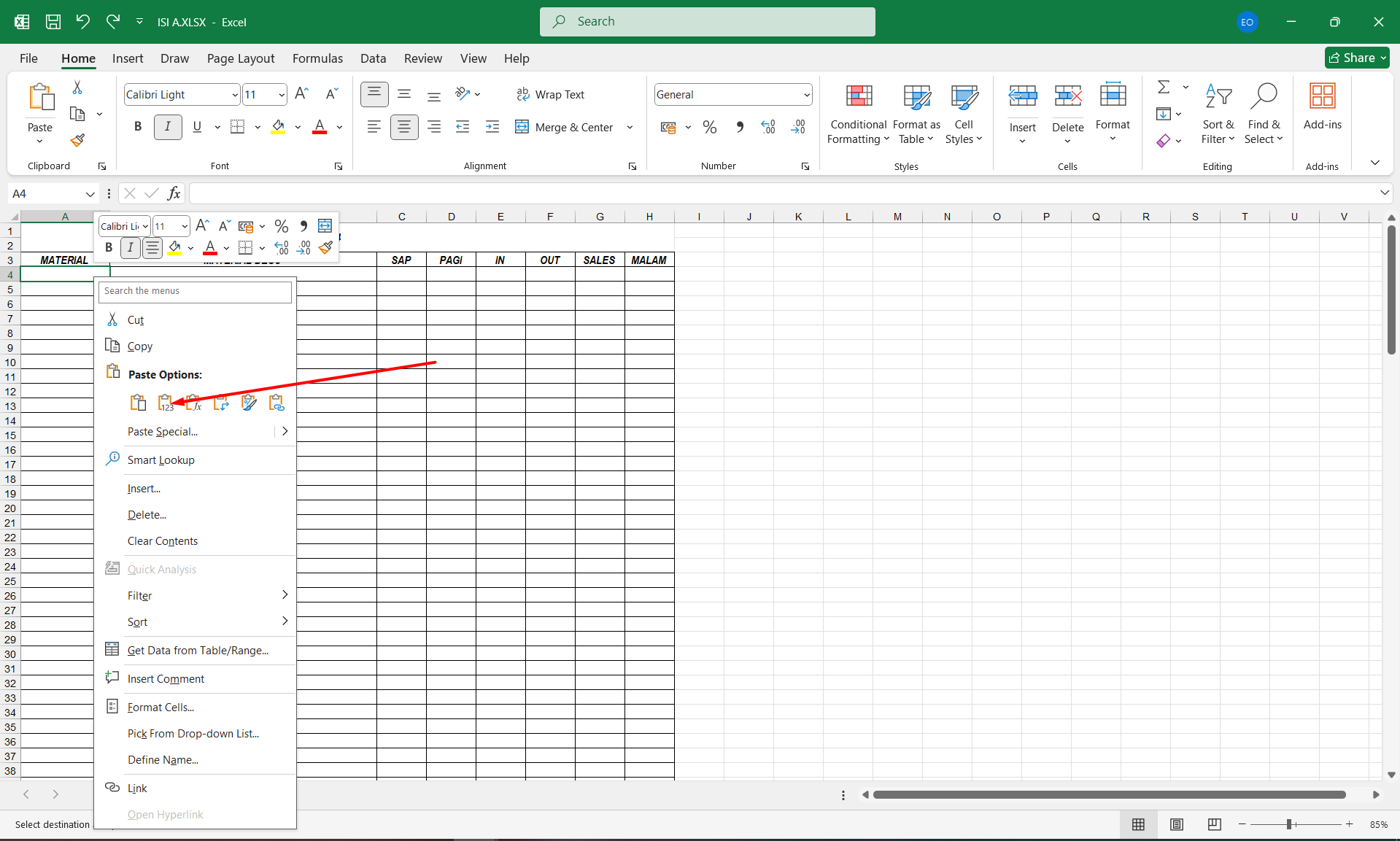Open the font name dropdown Calibri Light

(235, 95)
